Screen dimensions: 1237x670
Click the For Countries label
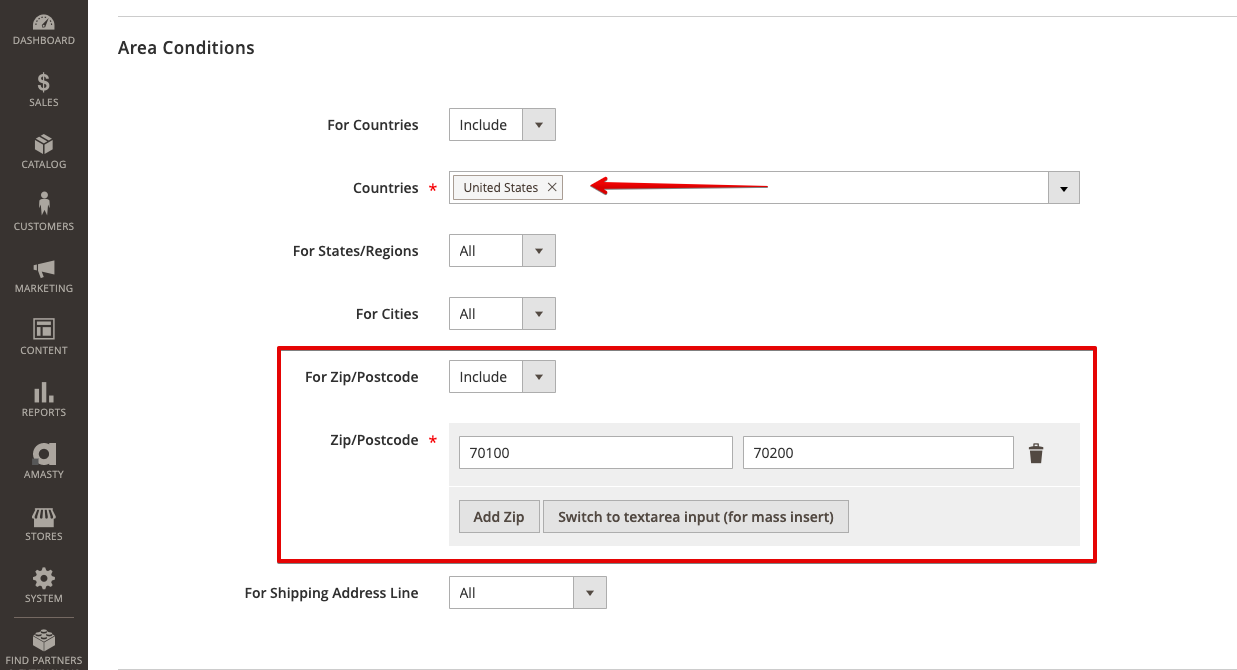pos(373,125)
